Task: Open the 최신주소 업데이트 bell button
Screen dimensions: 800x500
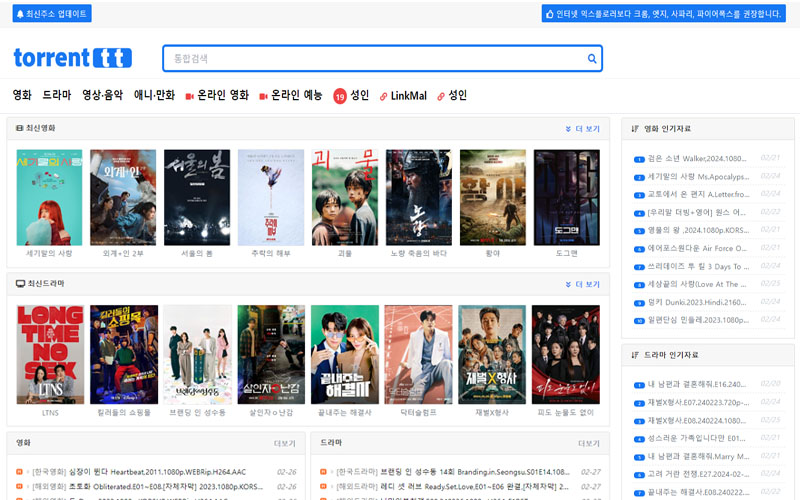Action: point(52,14)
